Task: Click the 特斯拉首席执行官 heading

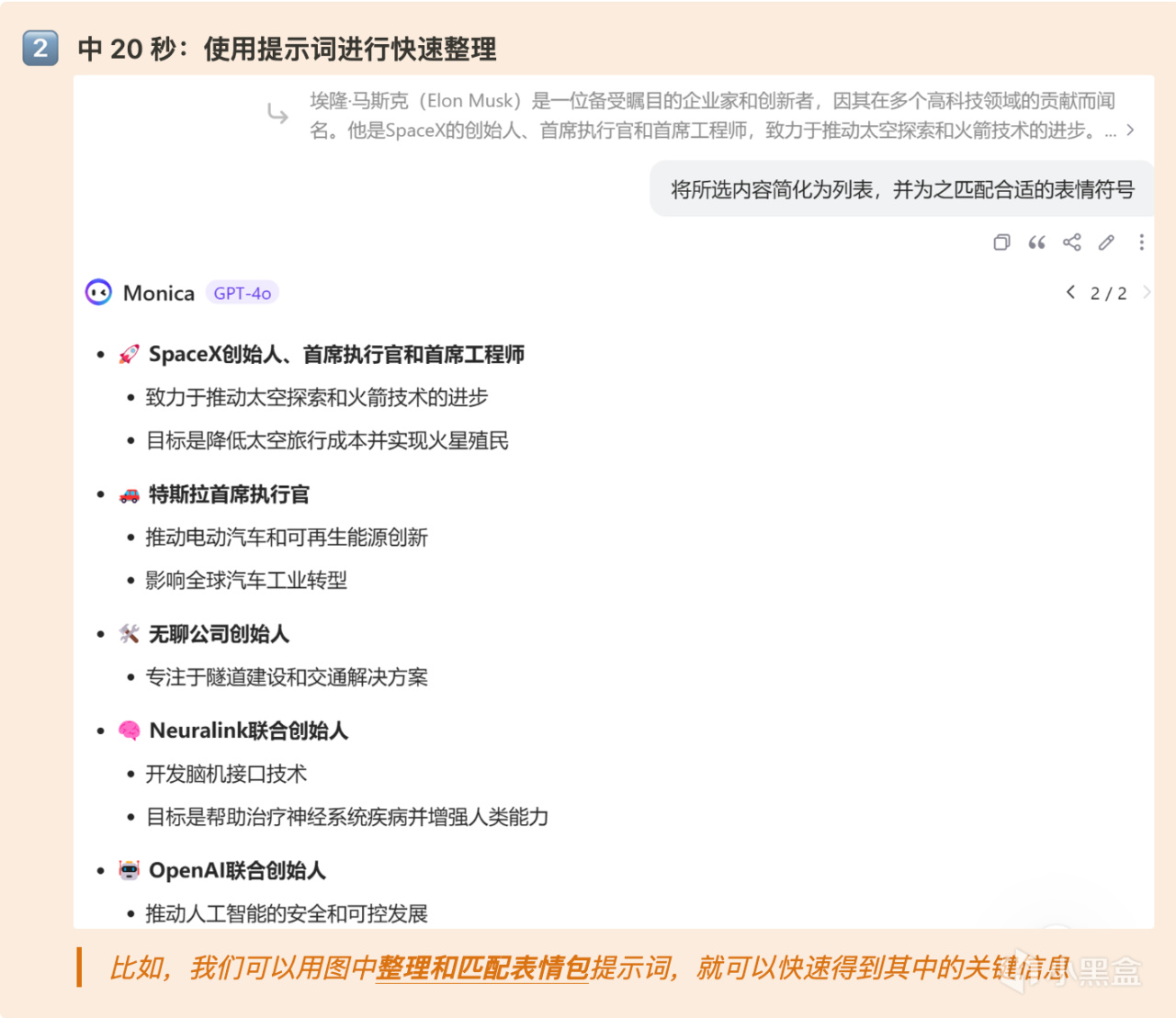Action: pos(229,495)
